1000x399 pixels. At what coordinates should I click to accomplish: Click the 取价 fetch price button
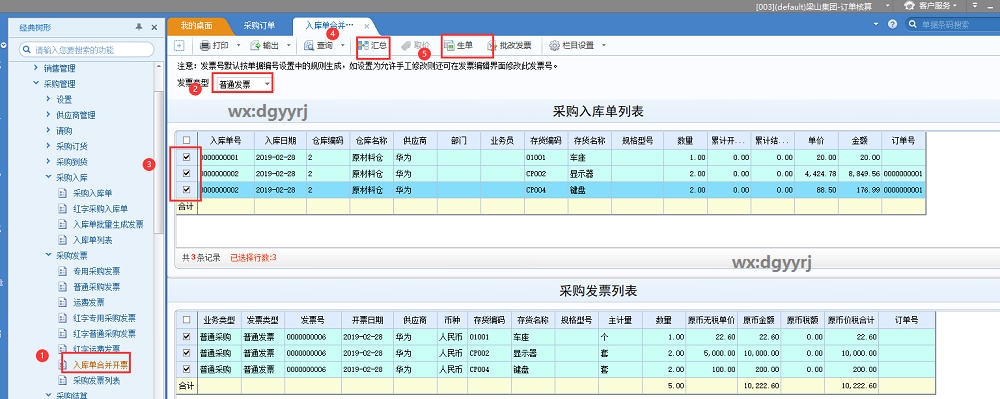pos(415,46)
